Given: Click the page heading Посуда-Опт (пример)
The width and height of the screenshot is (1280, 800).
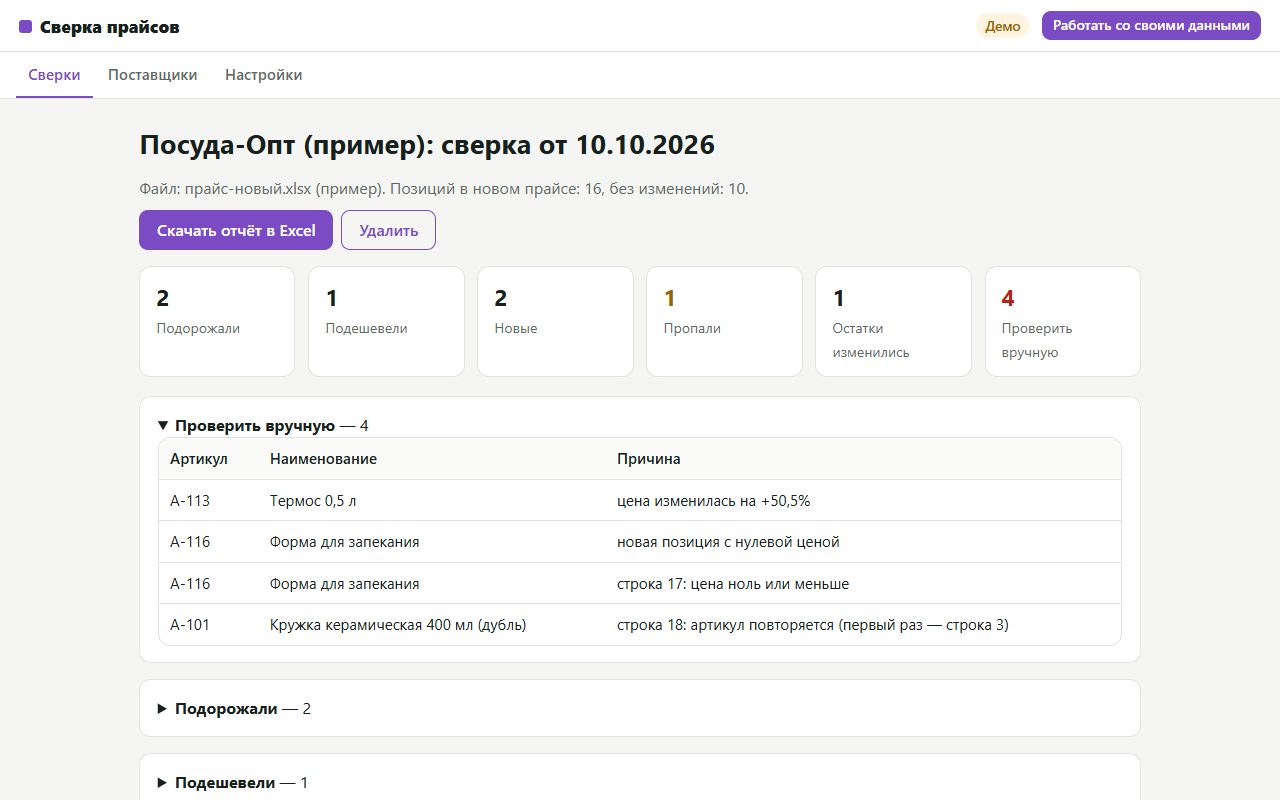Looking at the screenshot, I should coord(427,145).
